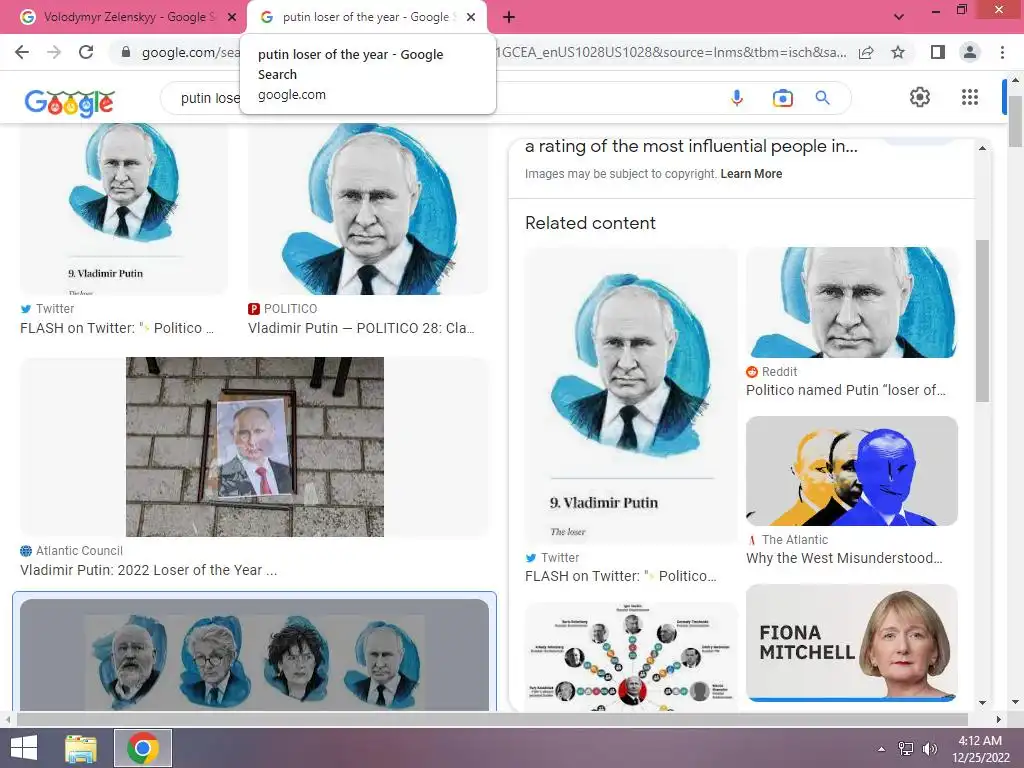Select Putin photo on brick wall thumbnail
This screenshot has width=1024, height=768.
pyautogui.click(x=255, y=447)
